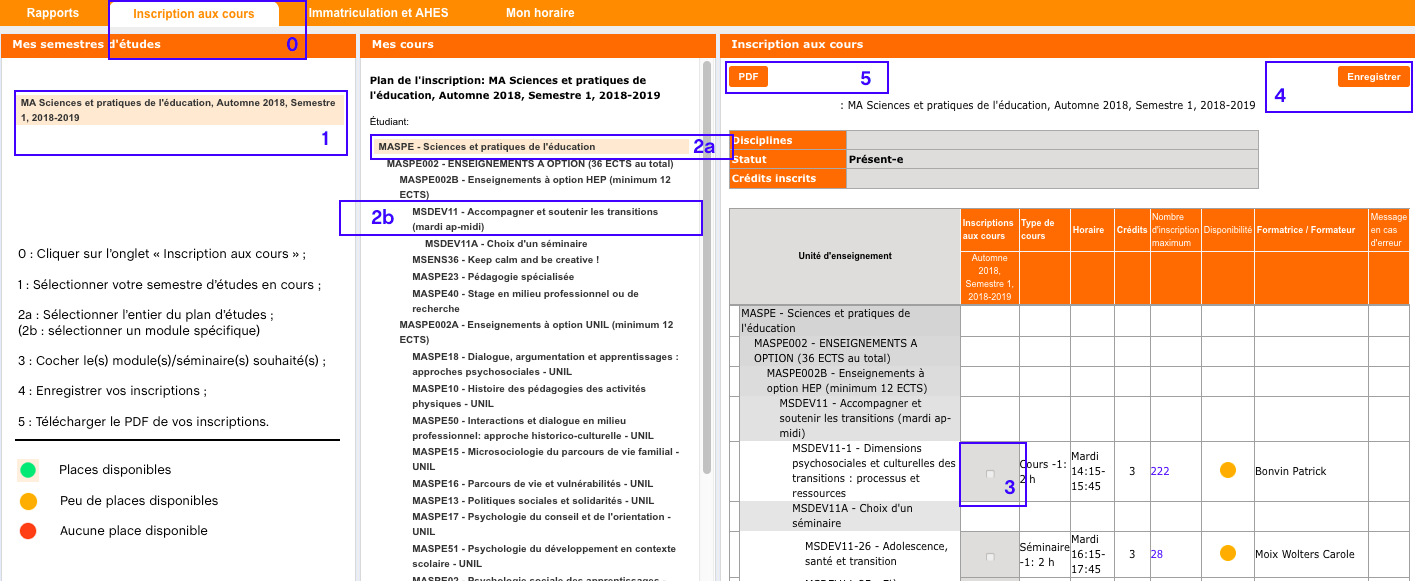Select the Automne 2018 Semestre 1 semester
1415x581 pixels.
pos(180,110)
